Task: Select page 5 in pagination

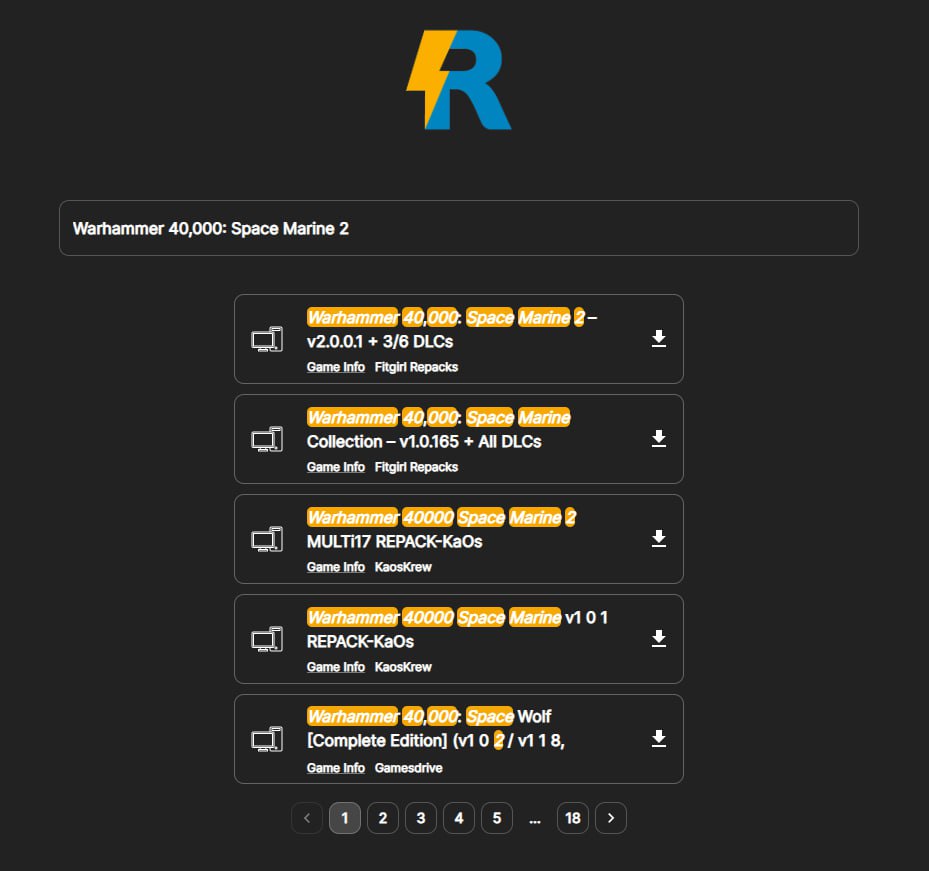Action: (496, 818)
